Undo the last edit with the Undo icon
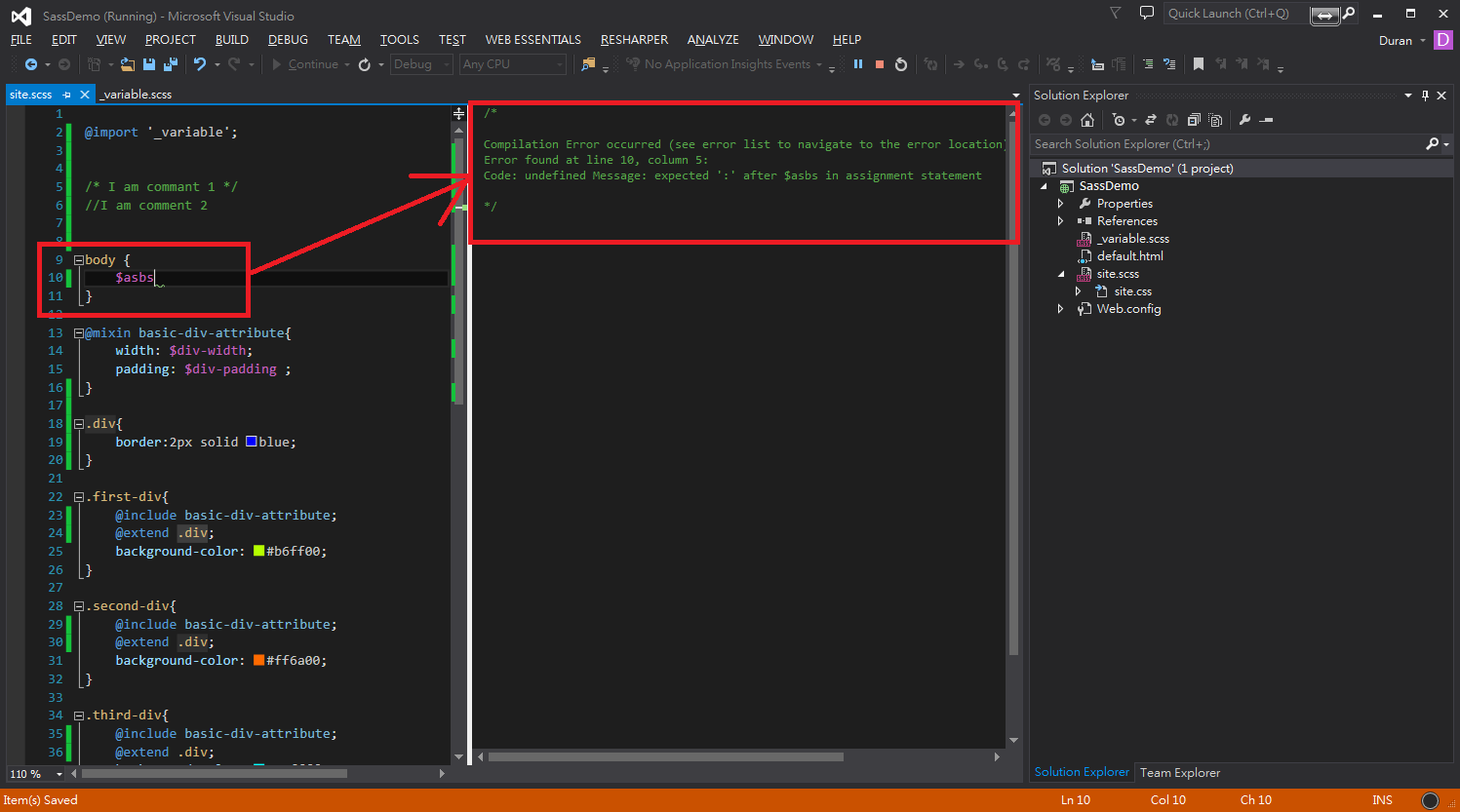The image size is (1460, 812). 200,64
